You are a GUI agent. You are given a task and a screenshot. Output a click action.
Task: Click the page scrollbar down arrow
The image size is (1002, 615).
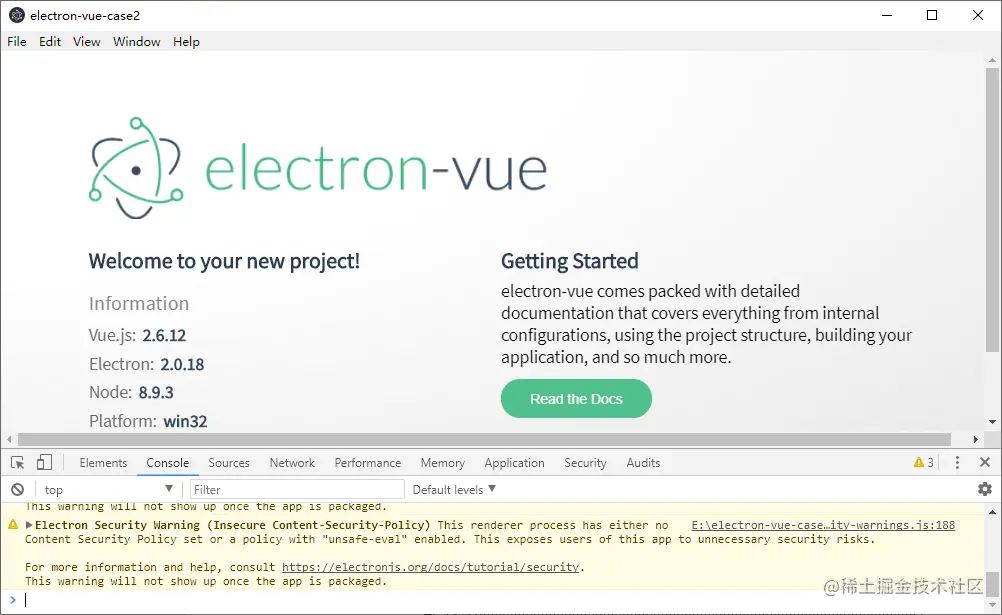(992, 421)
